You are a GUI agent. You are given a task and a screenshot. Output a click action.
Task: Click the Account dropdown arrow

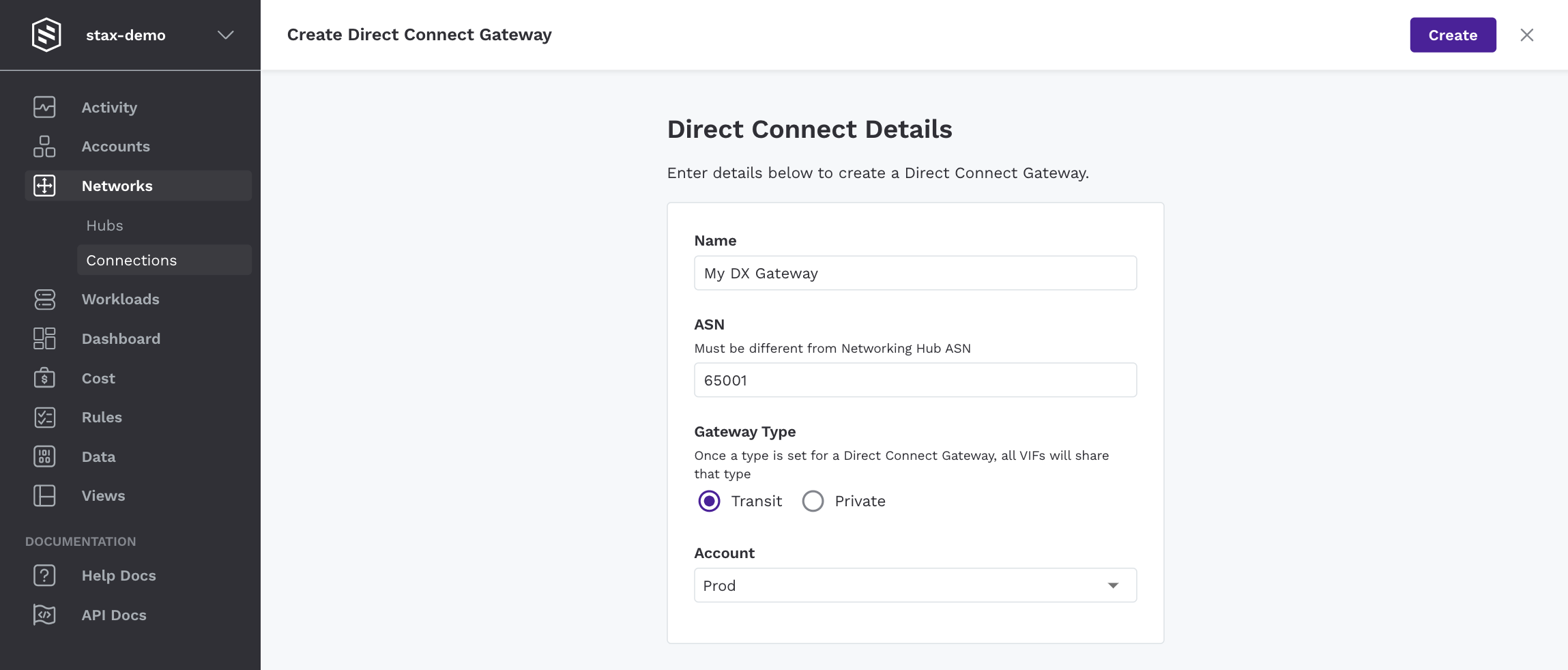pos(1113,585)
